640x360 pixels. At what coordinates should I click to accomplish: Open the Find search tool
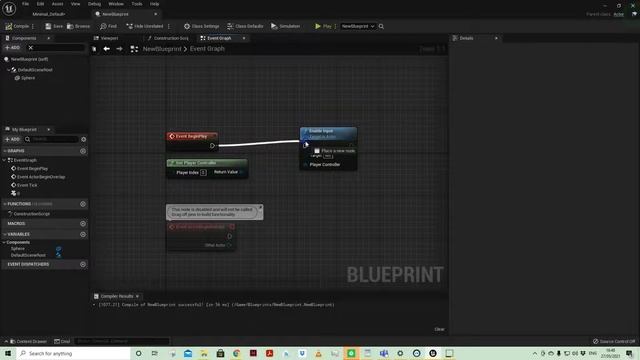coord(108,26)
